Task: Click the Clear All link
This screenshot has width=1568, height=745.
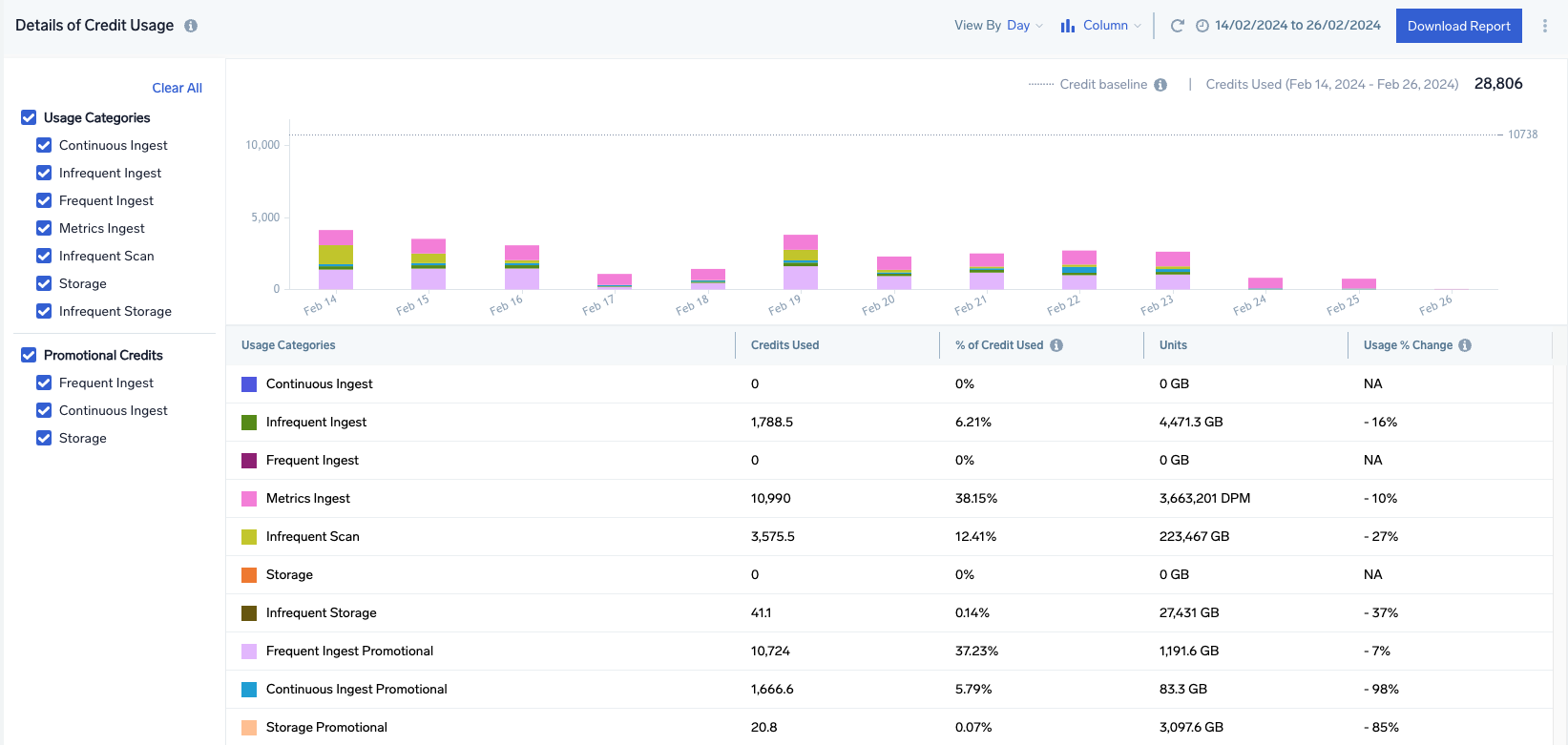Action: [177, 88]
